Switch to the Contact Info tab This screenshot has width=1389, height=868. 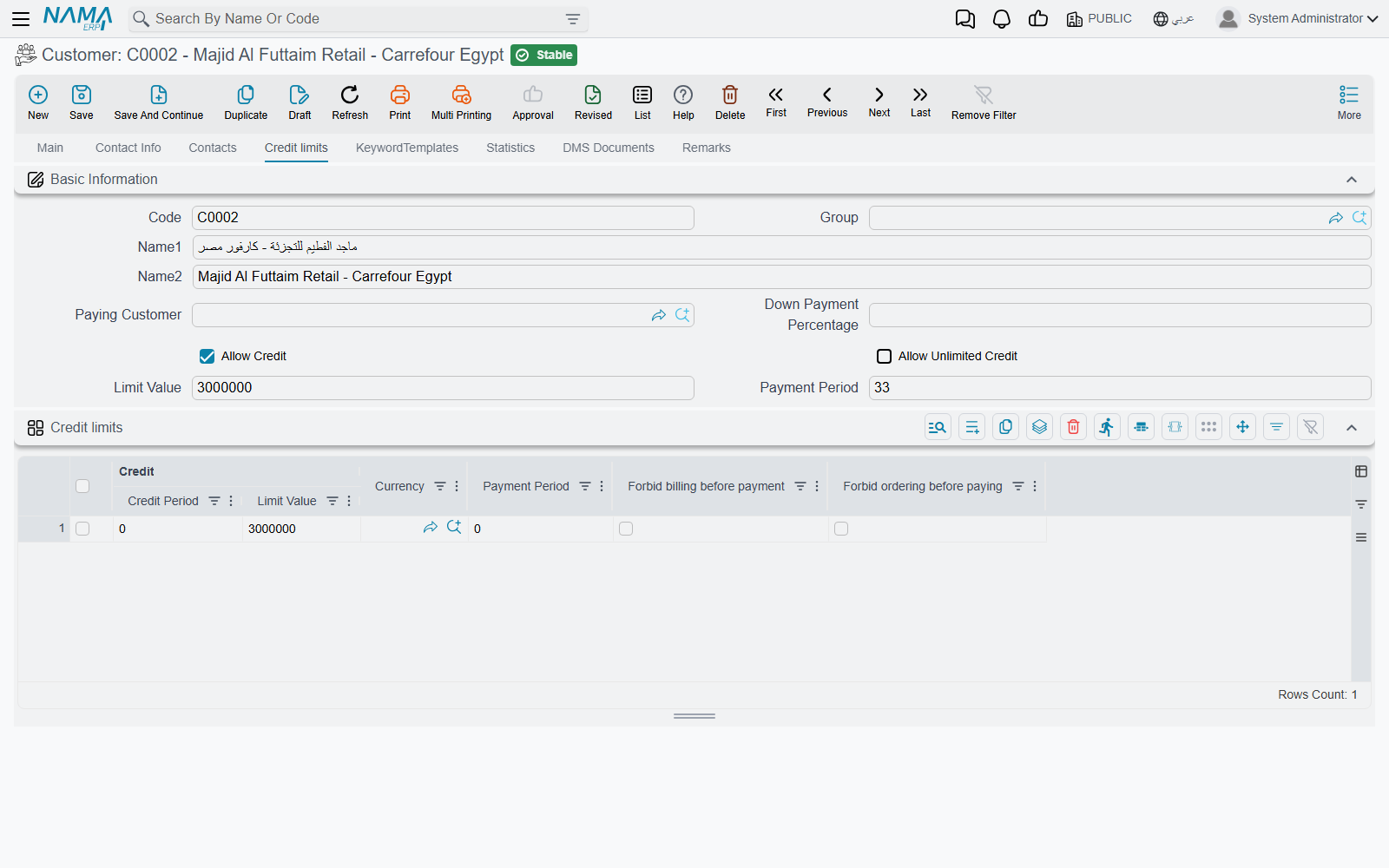click(x=128, y=148)
